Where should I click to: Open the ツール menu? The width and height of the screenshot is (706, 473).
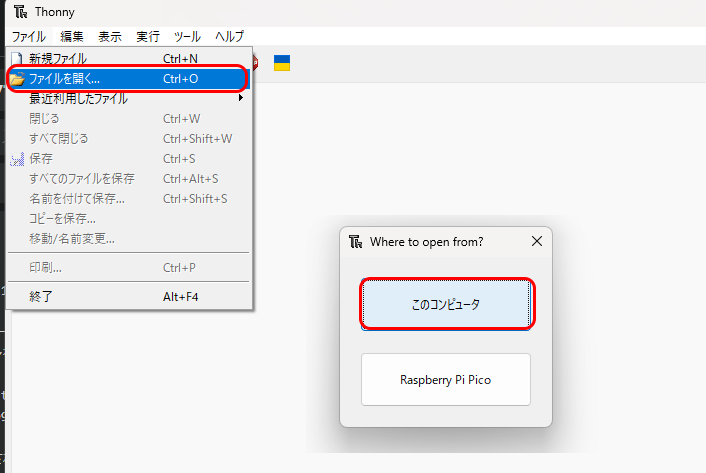(x=187, y=36)
